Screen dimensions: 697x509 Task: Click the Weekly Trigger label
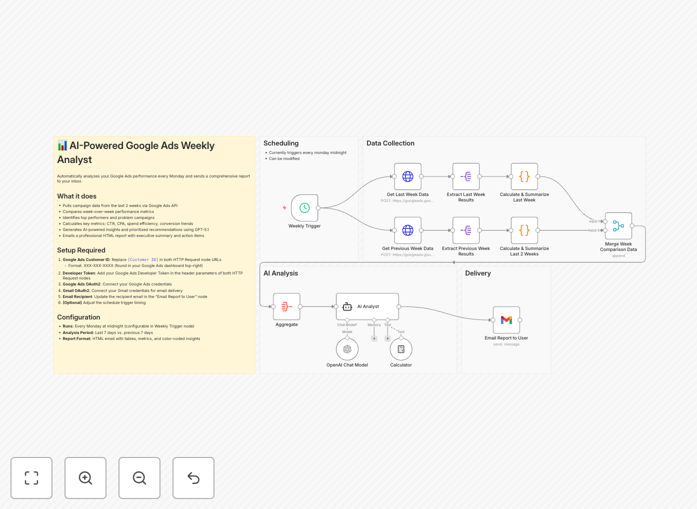pos(304,226)
